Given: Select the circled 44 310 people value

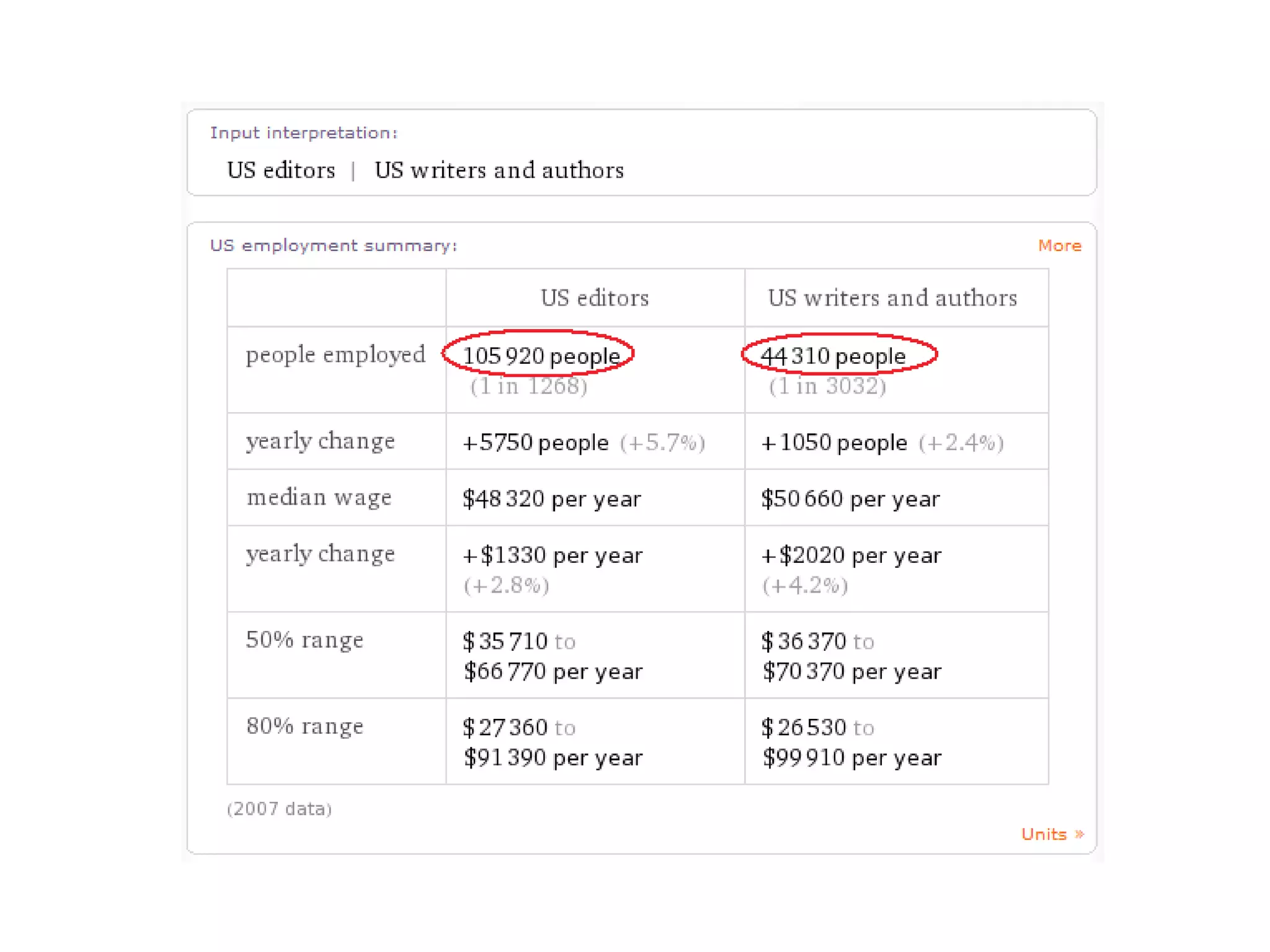Looking at the screenshot, I should point(833,356).
